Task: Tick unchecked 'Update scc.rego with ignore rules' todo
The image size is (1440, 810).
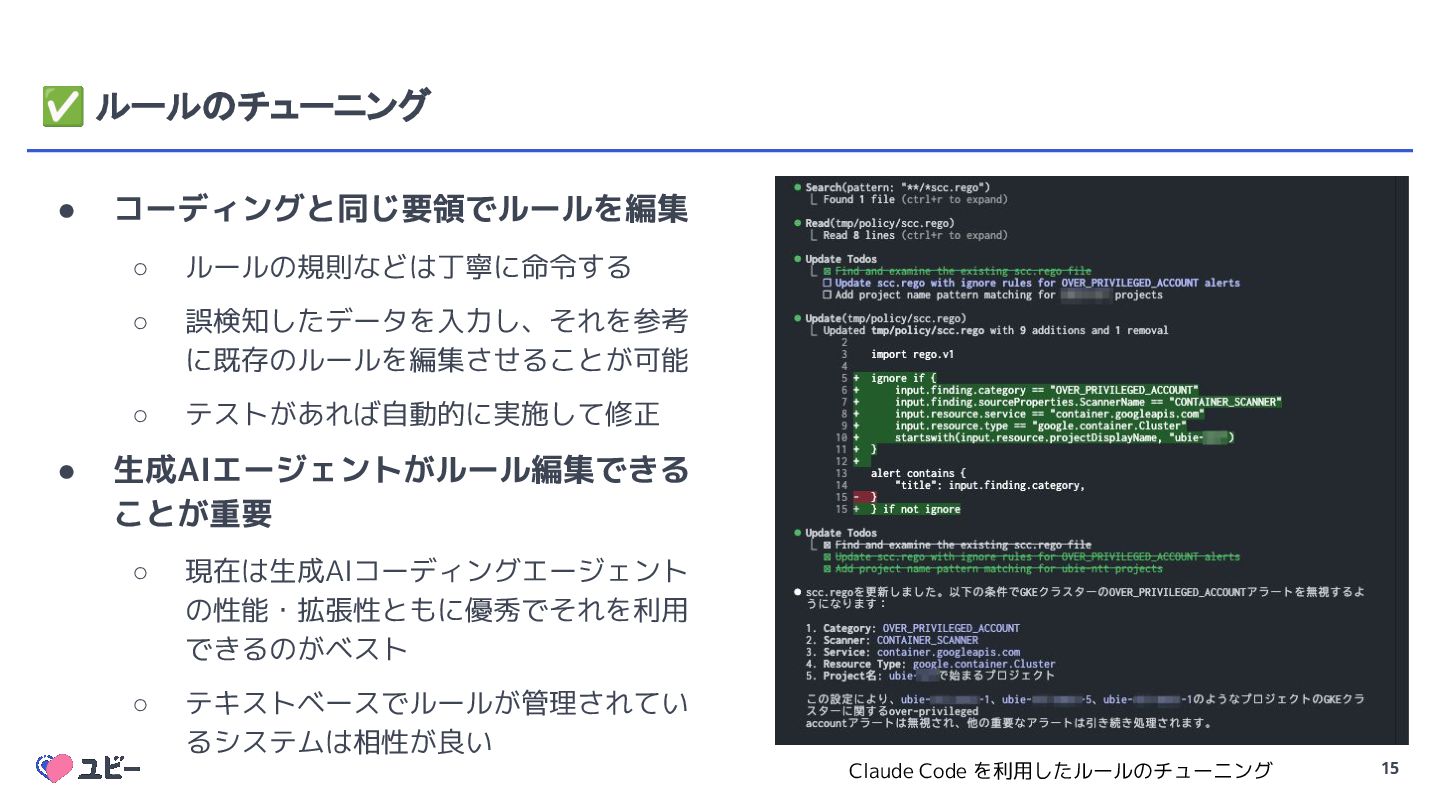Action: (827, 283)
